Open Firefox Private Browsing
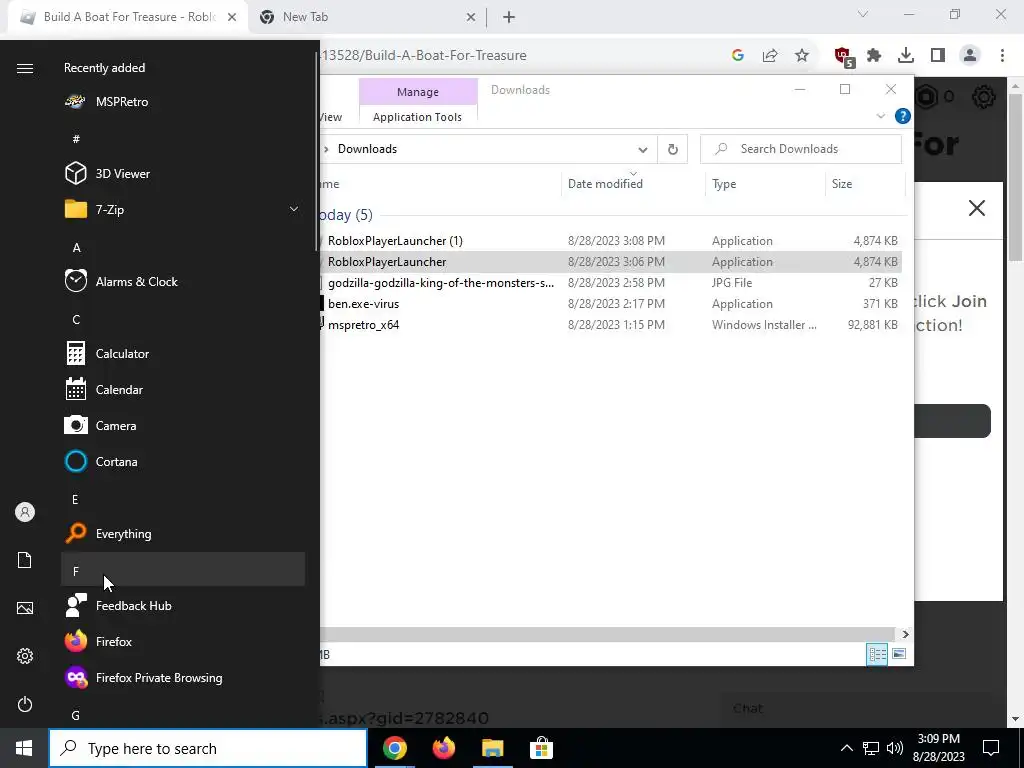1024x768 pixels. (183, 678)
